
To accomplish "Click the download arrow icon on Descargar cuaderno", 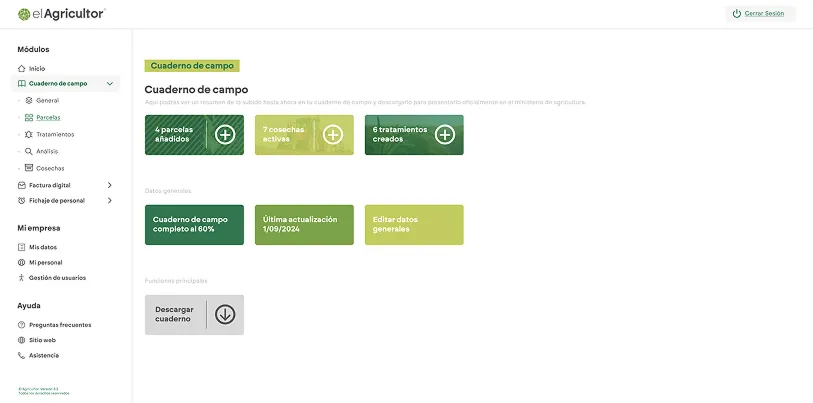I will (x=225, y=314).
